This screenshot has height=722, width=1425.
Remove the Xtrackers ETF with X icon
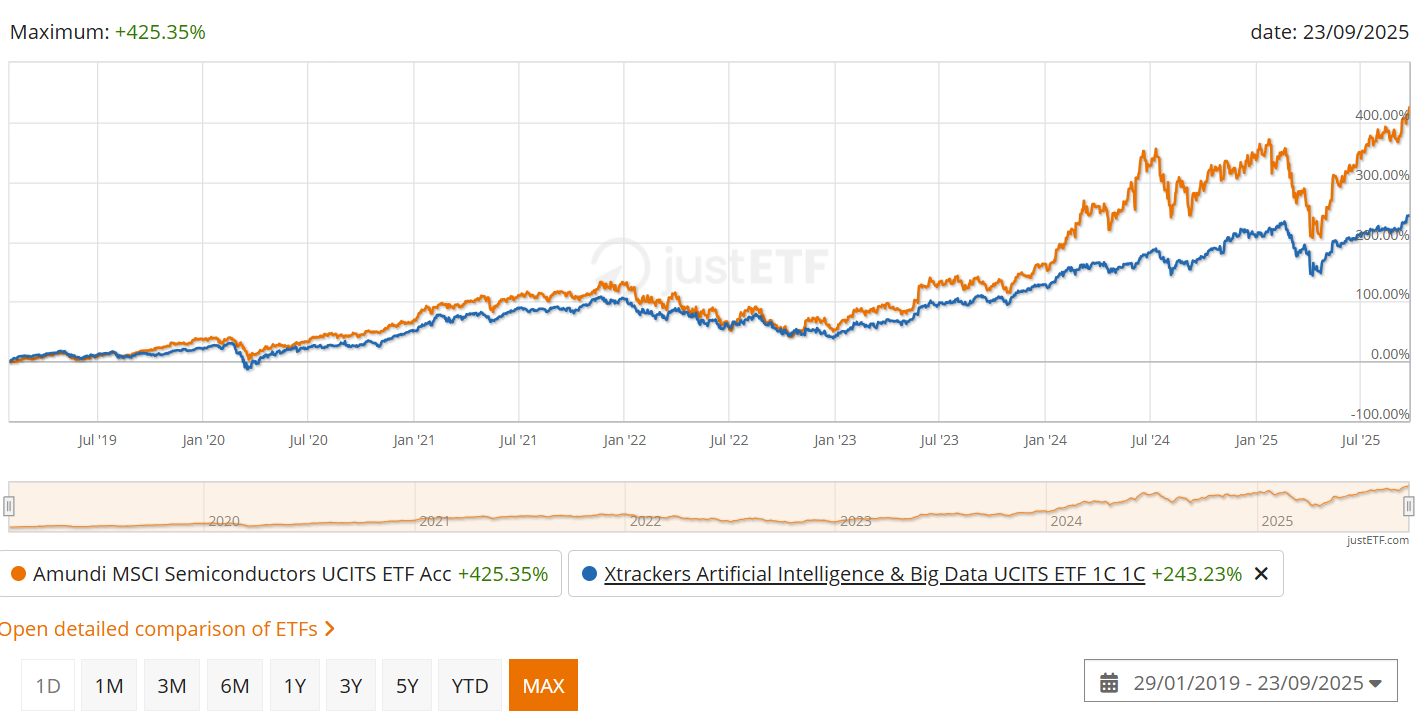[x=1261, y=574]
